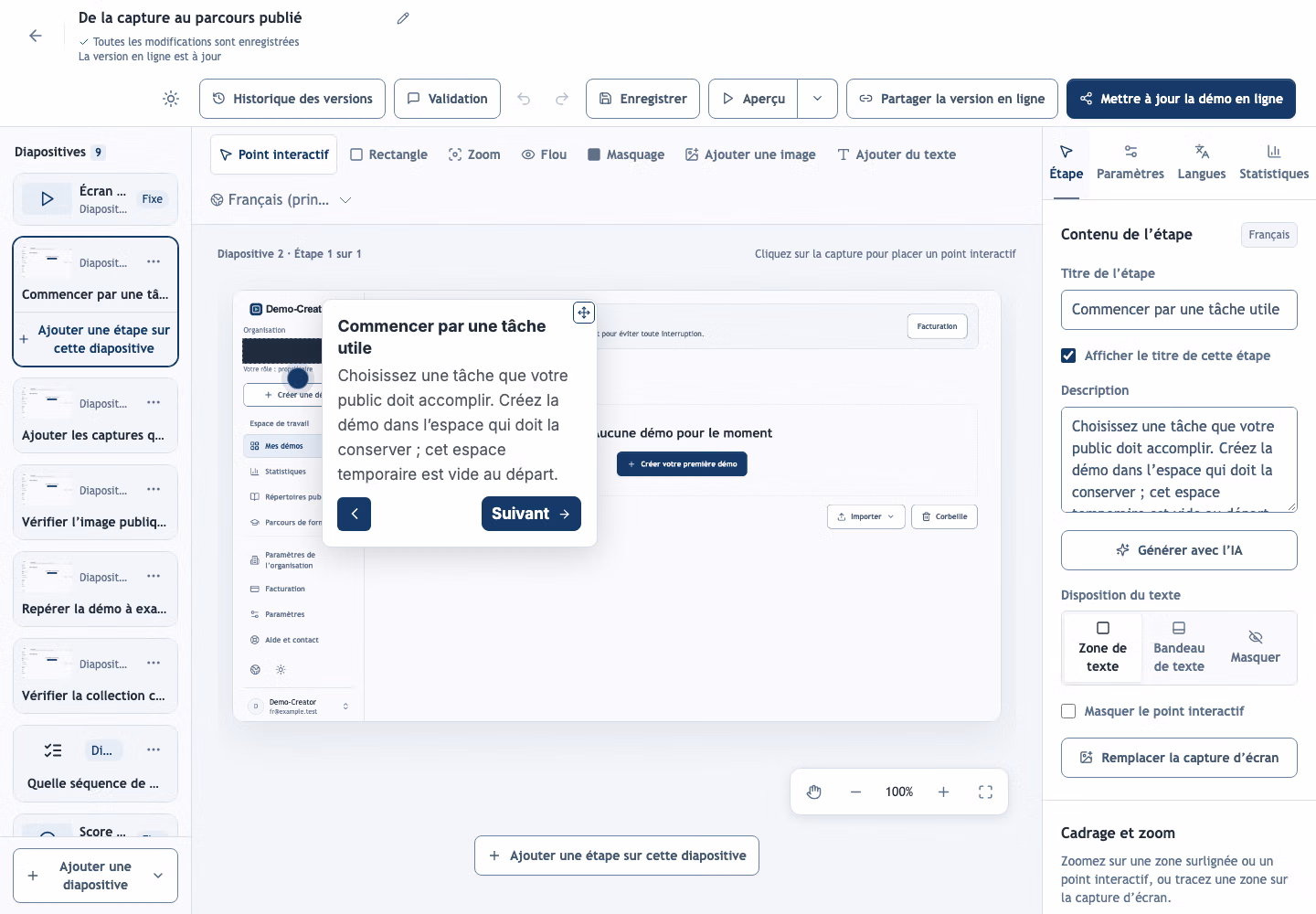The height and width of the screenshot is (914, 1316).
Task: Click Générer avec l'IA button
Action: [x=1179, y=550]
